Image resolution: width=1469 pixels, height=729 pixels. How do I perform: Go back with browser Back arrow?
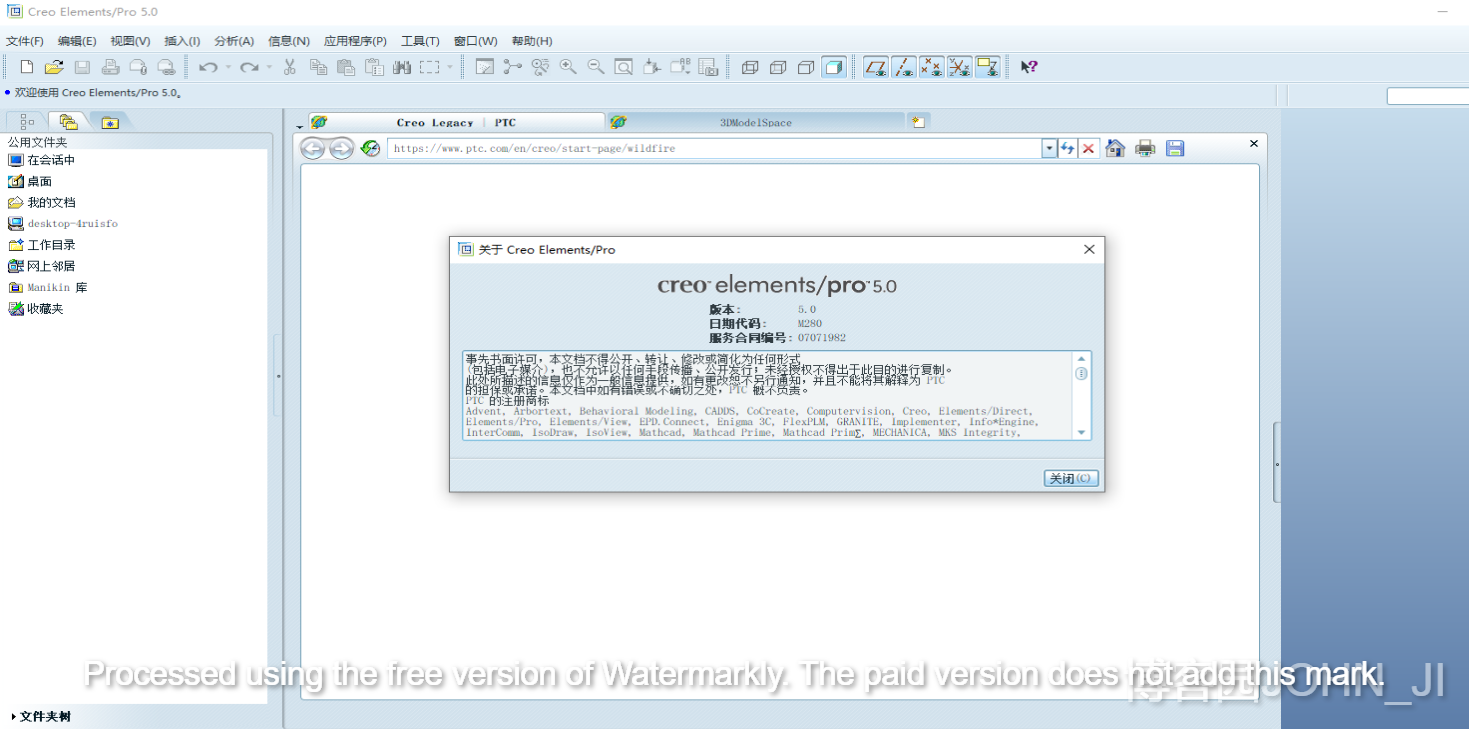(x=313, y=148)
